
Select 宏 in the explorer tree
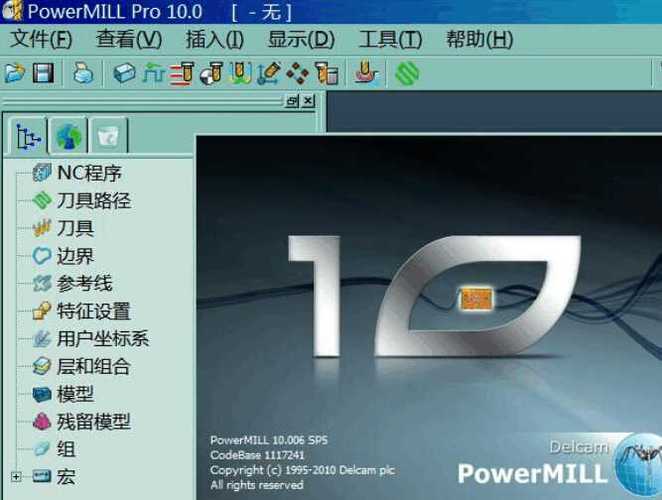(x=66, y=477)
